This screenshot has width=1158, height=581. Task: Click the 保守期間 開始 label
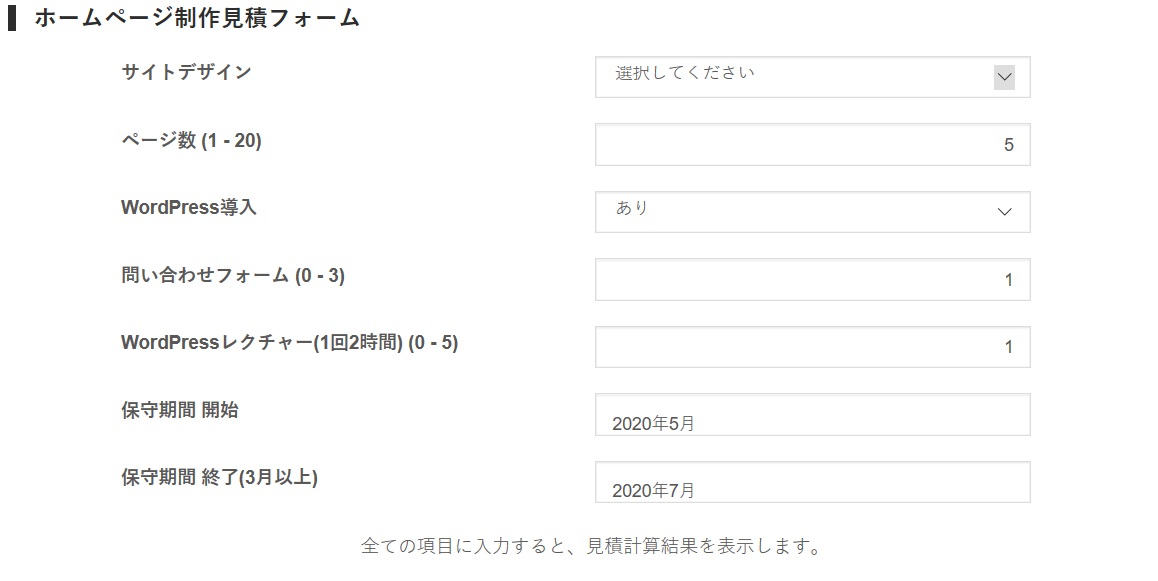tap(180, 410)
